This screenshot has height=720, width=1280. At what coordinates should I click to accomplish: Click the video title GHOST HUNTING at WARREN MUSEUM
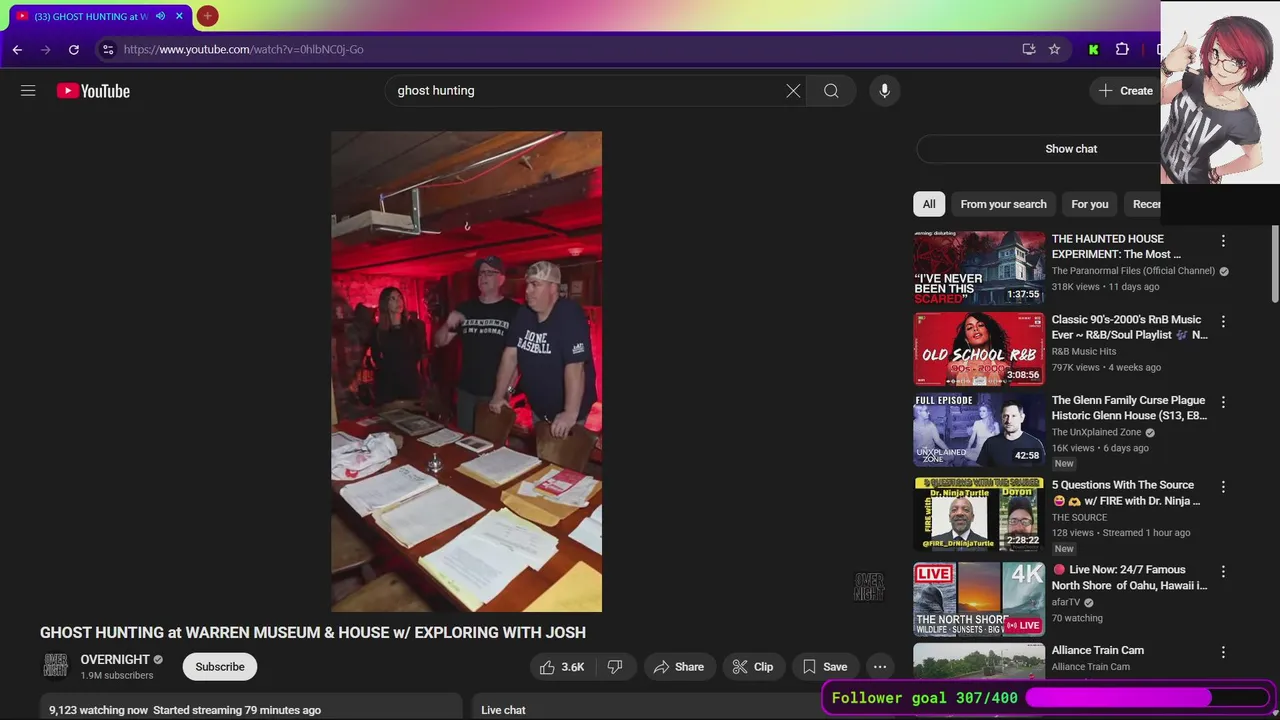coord(313,633)
